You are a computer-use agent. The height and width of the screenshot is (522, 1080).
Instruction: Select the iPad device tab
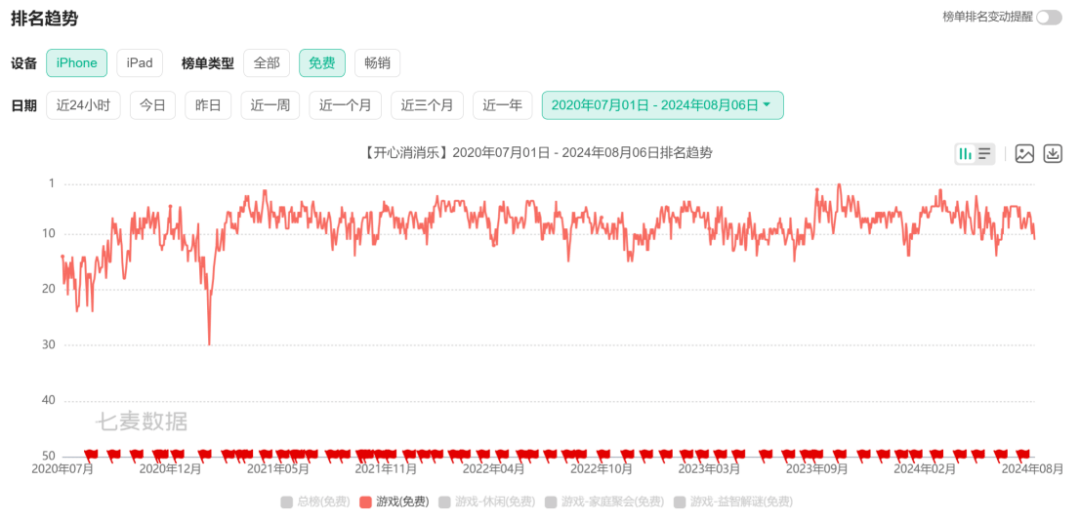pos(140,63)
